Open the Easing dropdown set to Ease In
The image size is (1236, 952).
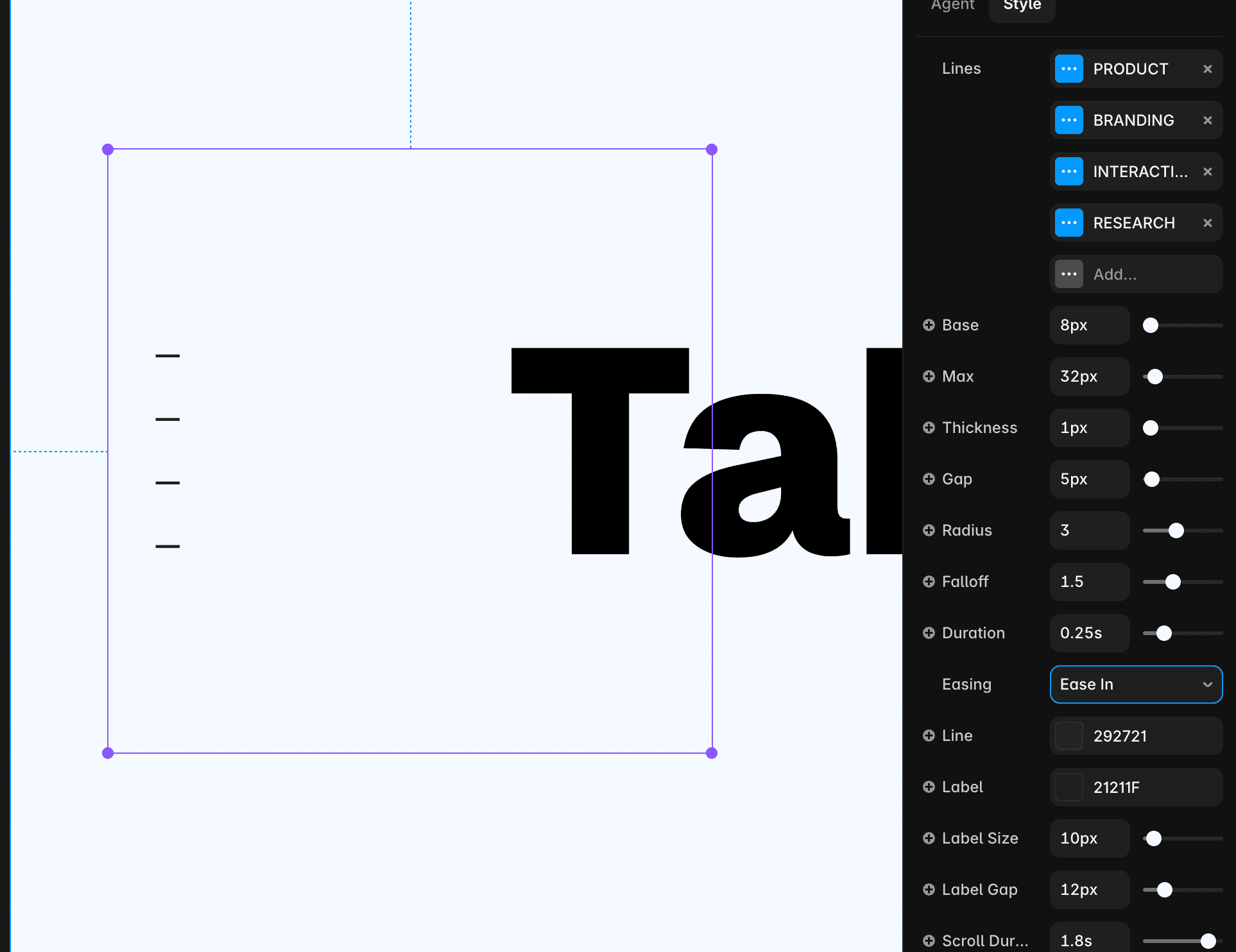click(x=1136, y=684)
